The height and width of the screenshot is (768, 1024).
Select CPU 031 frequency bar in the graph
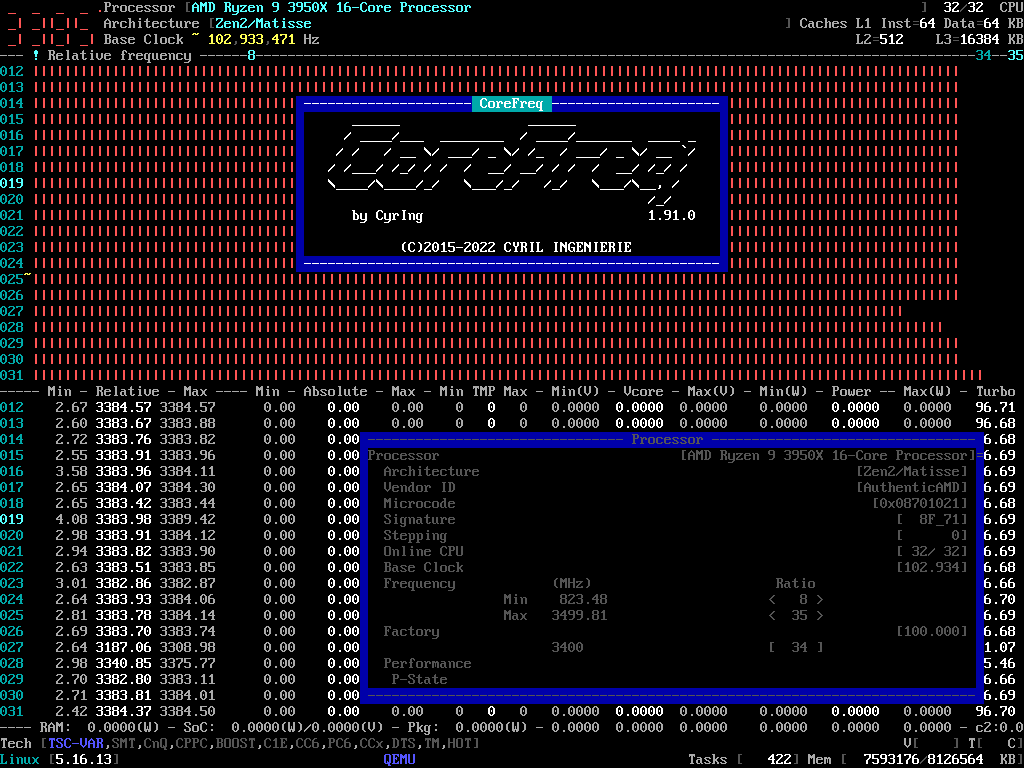click(x=508, y=376)
